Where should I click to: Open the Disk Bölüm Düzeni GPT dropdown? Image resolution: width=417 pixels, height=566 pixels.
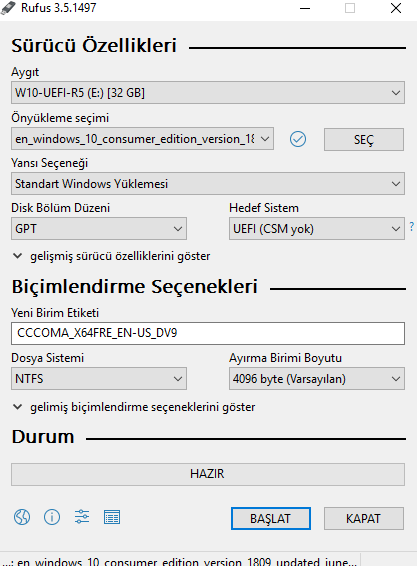[x=99, y=228]
